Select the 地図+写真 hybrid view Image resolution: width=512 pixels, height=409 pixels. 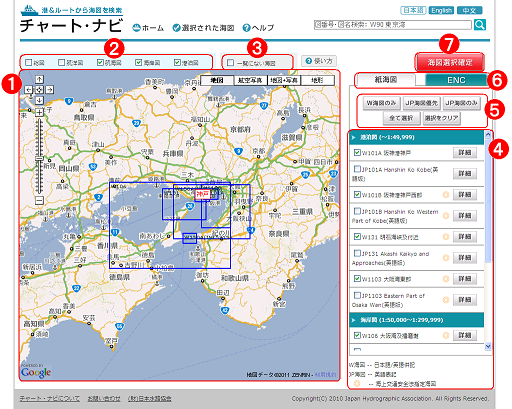pos(284,80)
